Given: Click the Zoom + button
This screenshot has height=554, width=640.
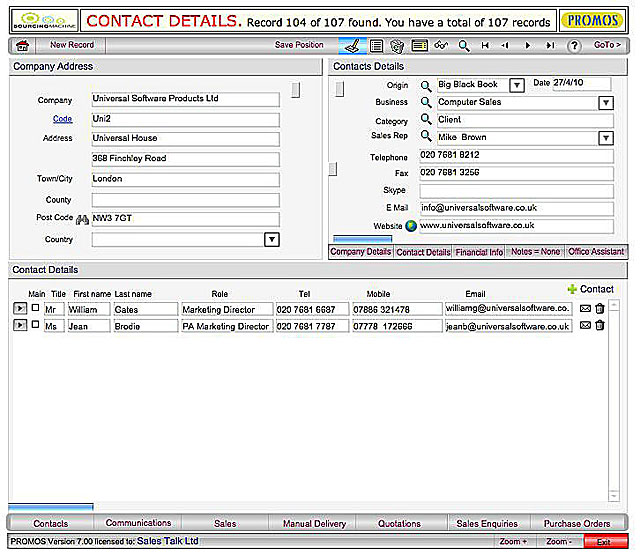Looking at the screenshot, I should point(513,542).
